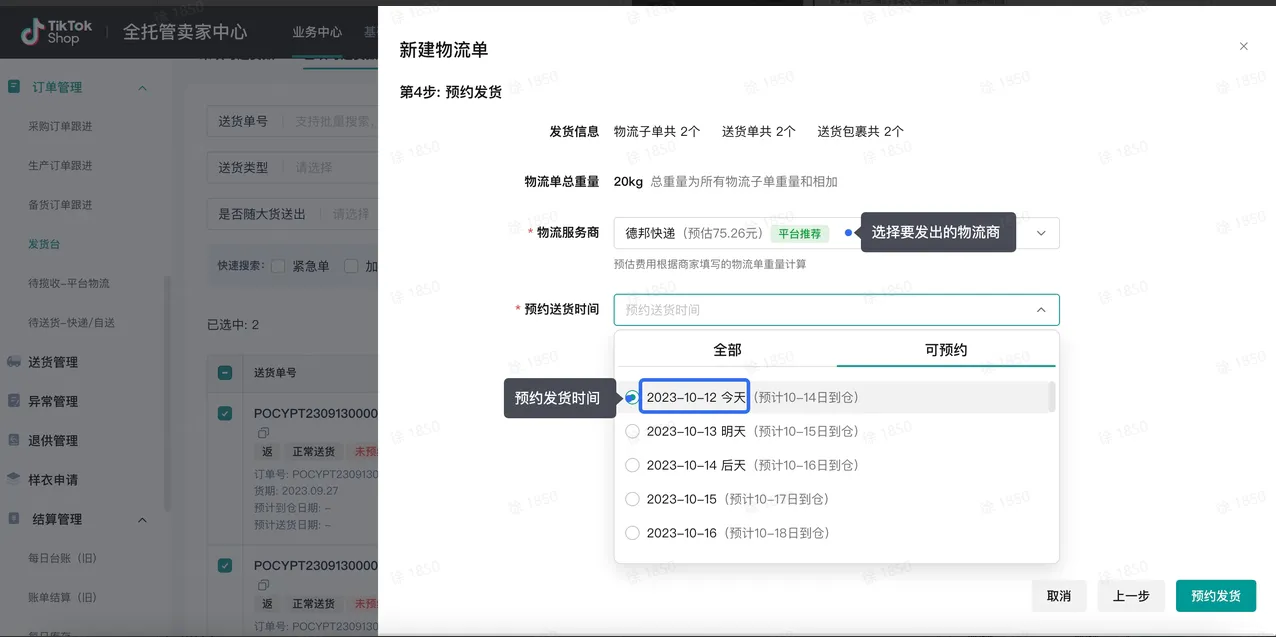Image resolution: width=1276 pixels, height=637 pixels.
Task: Open 备货订单跟进 in sidebar
Action: 60,204
